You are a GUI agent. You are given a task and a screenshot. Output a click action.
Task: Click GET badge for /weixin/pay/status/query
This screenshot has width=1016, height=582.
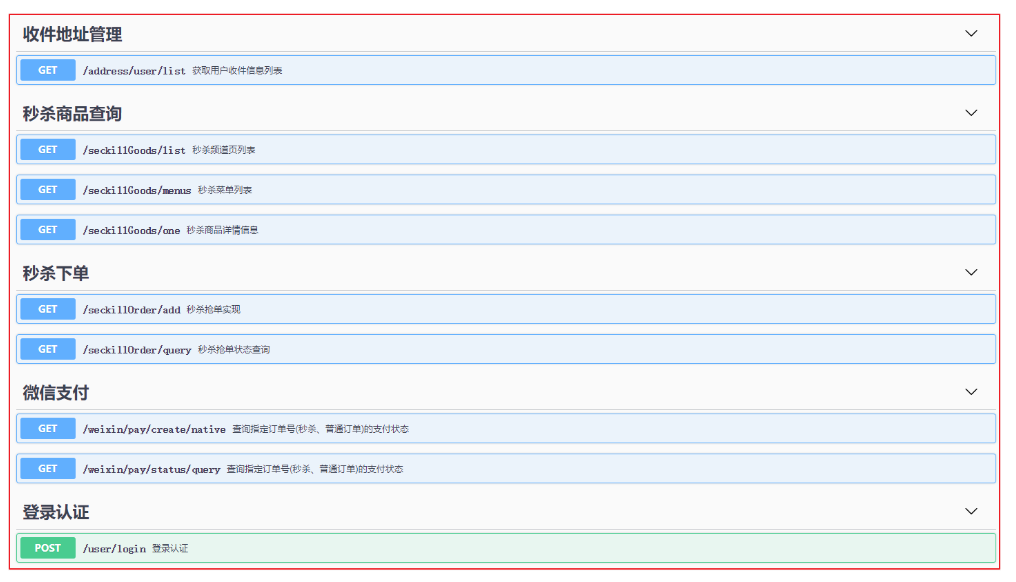click(x=48, y=469)
